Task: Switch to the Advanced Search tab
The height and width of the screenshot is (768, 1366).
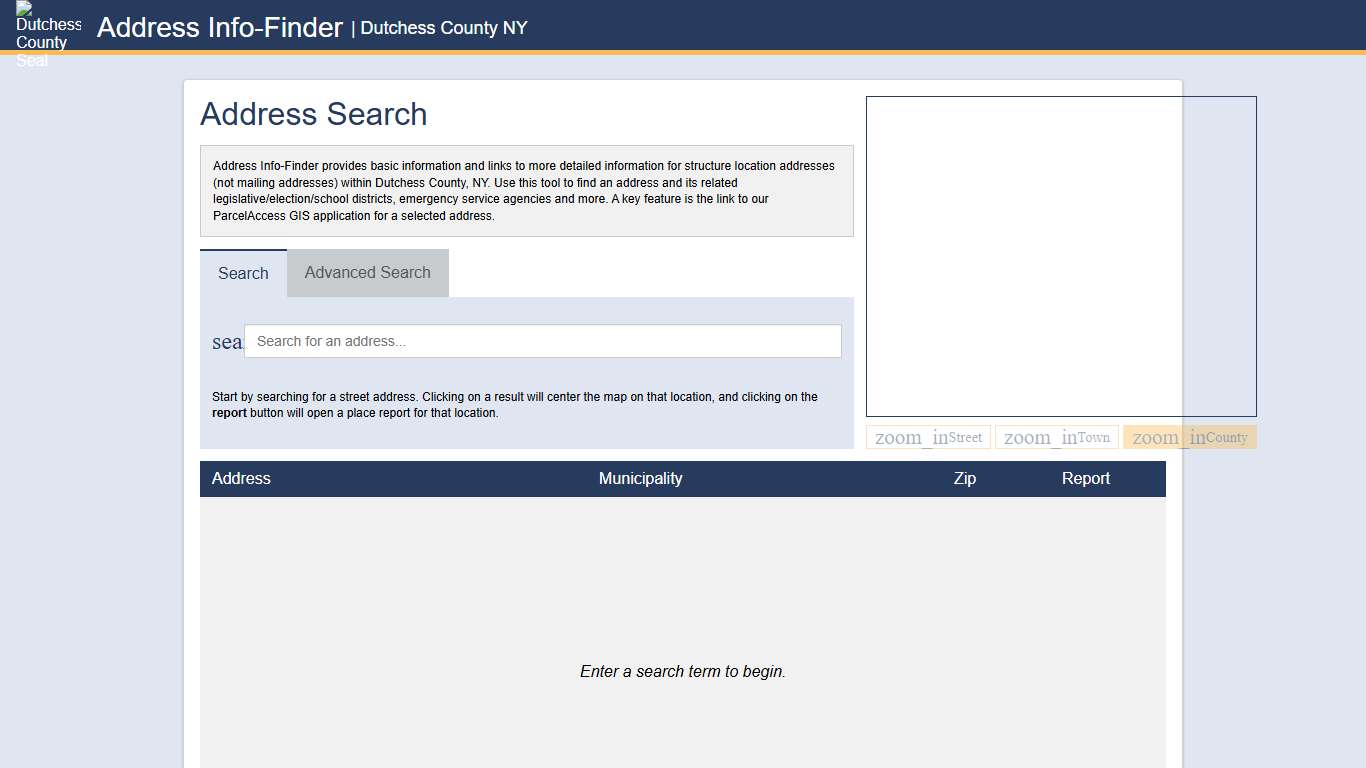Action: [x=367, y=272]
